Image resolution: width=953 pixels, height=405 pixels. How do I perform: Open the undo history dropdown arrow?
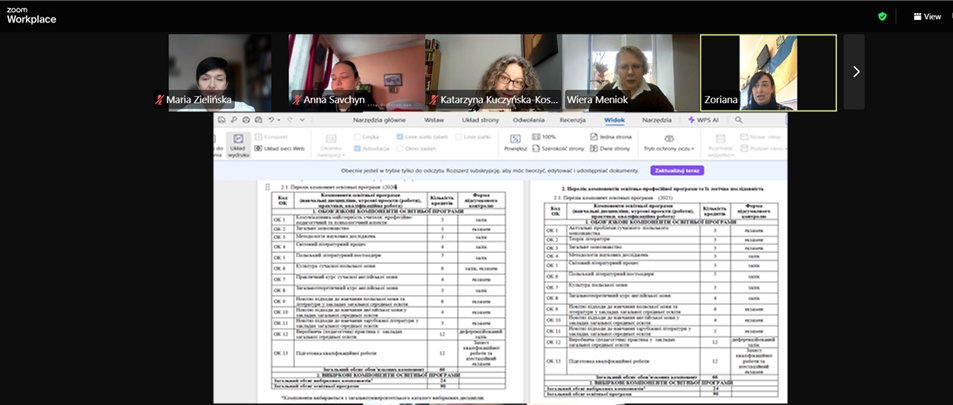pyautogui.click(x=281, y=120)
